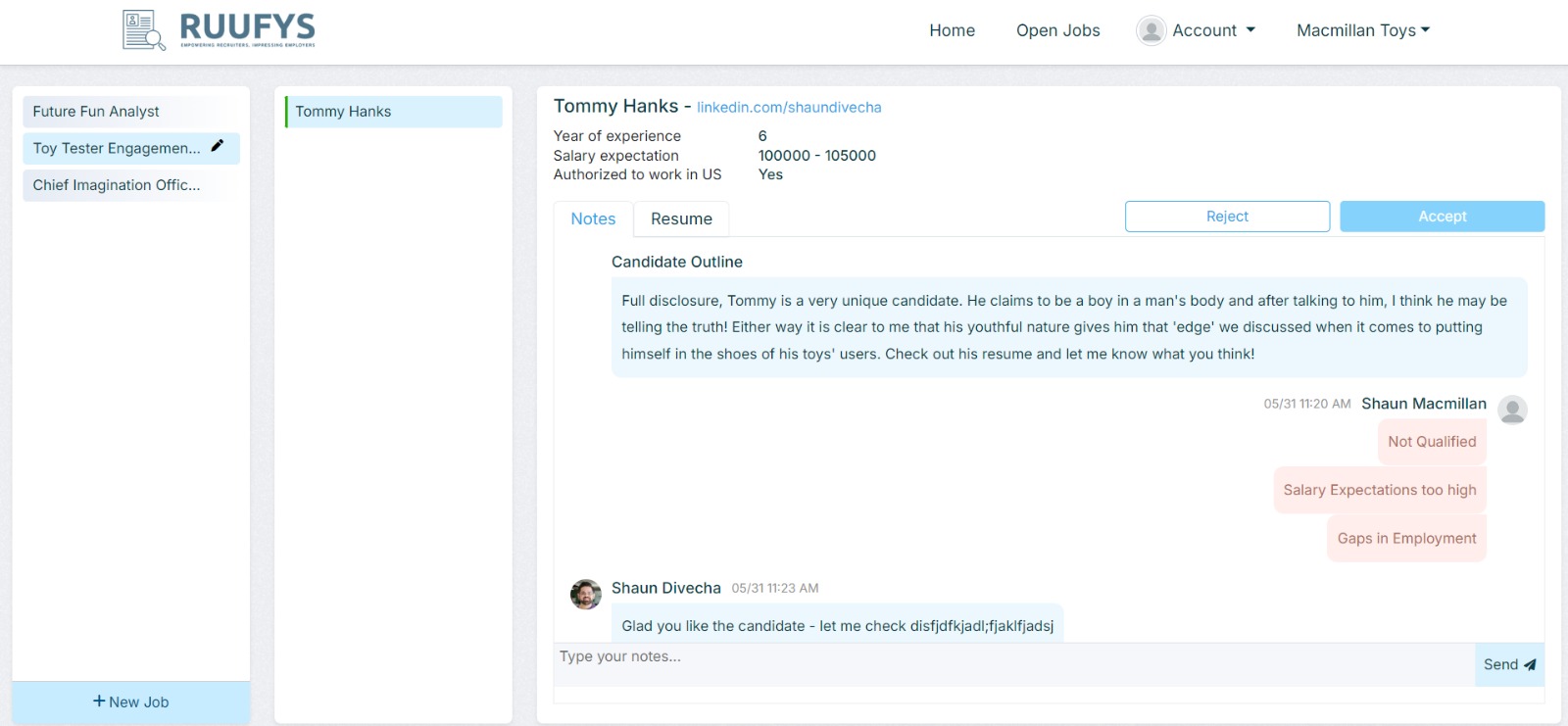The height and width of the screenshot is (726, 1568).
Task: Open the linkedin.com/shaundivecha profile link
Action: tap(789, 108)
